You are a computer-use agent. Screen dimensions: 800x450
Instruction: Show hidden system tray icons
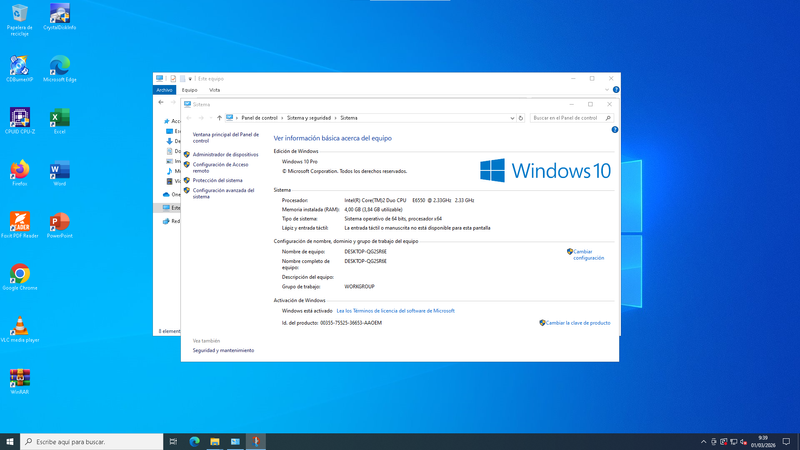pyautogui.click(x=703, y=442)
